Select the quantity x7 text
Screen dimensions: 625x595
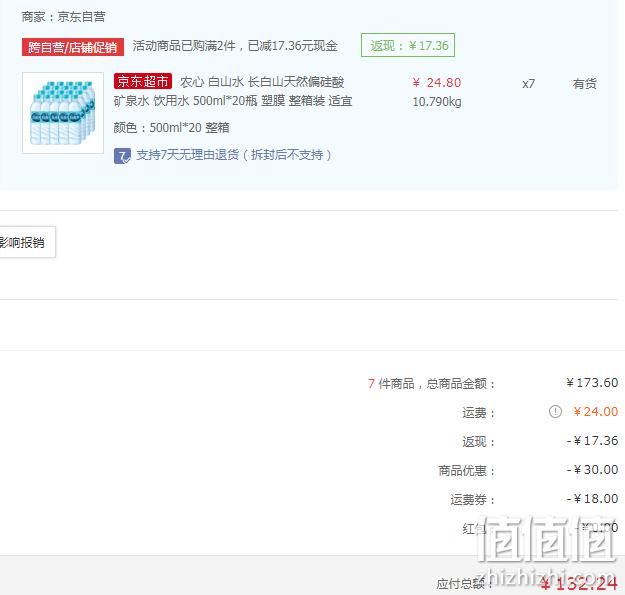tap(529, 84)
